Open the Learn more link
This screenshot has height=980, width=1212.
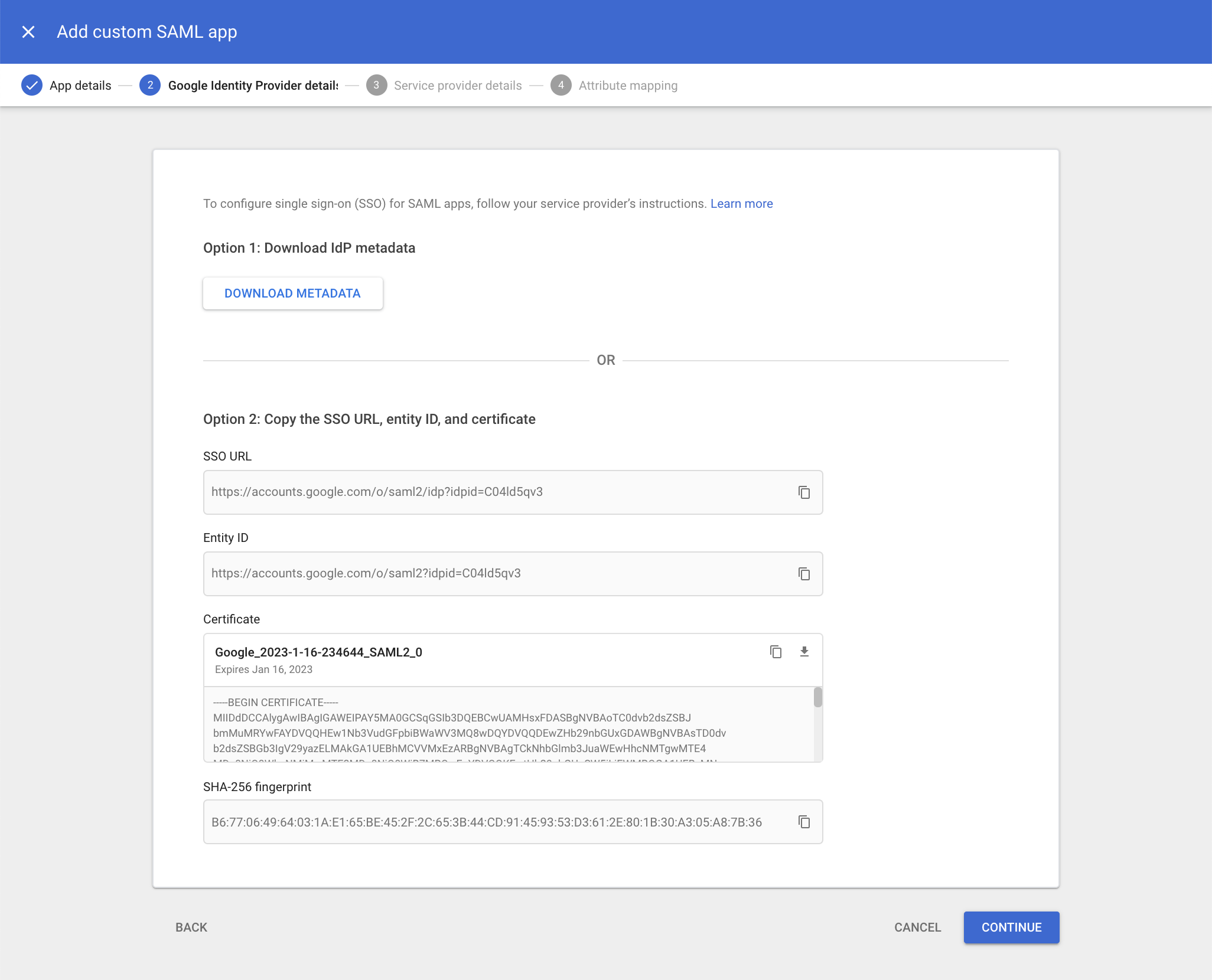(741, 204)
